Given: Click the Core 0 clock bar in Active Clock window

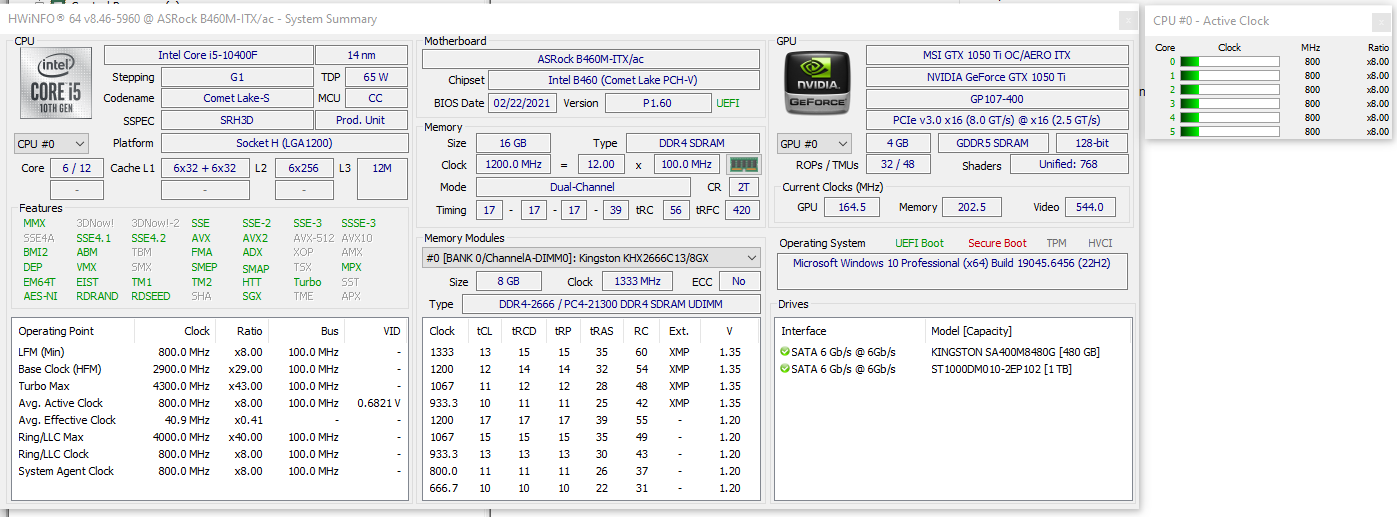Looking at the screenshot, I should pos(1229,61).
